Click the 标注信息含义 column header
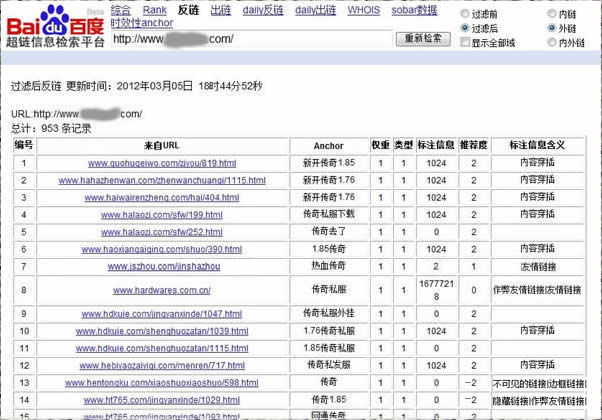 coord(538,145)
